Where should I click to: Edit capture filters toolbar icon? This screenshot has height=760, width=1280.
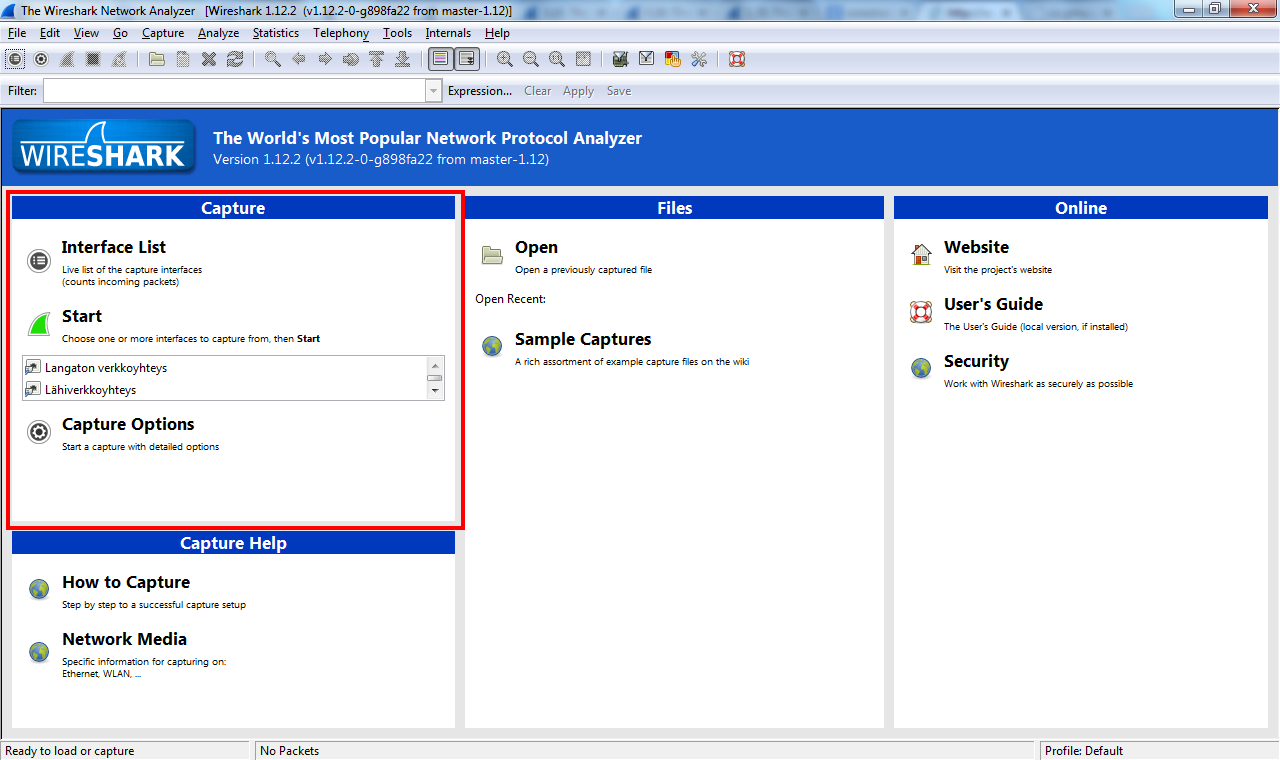tap(621, 59)
